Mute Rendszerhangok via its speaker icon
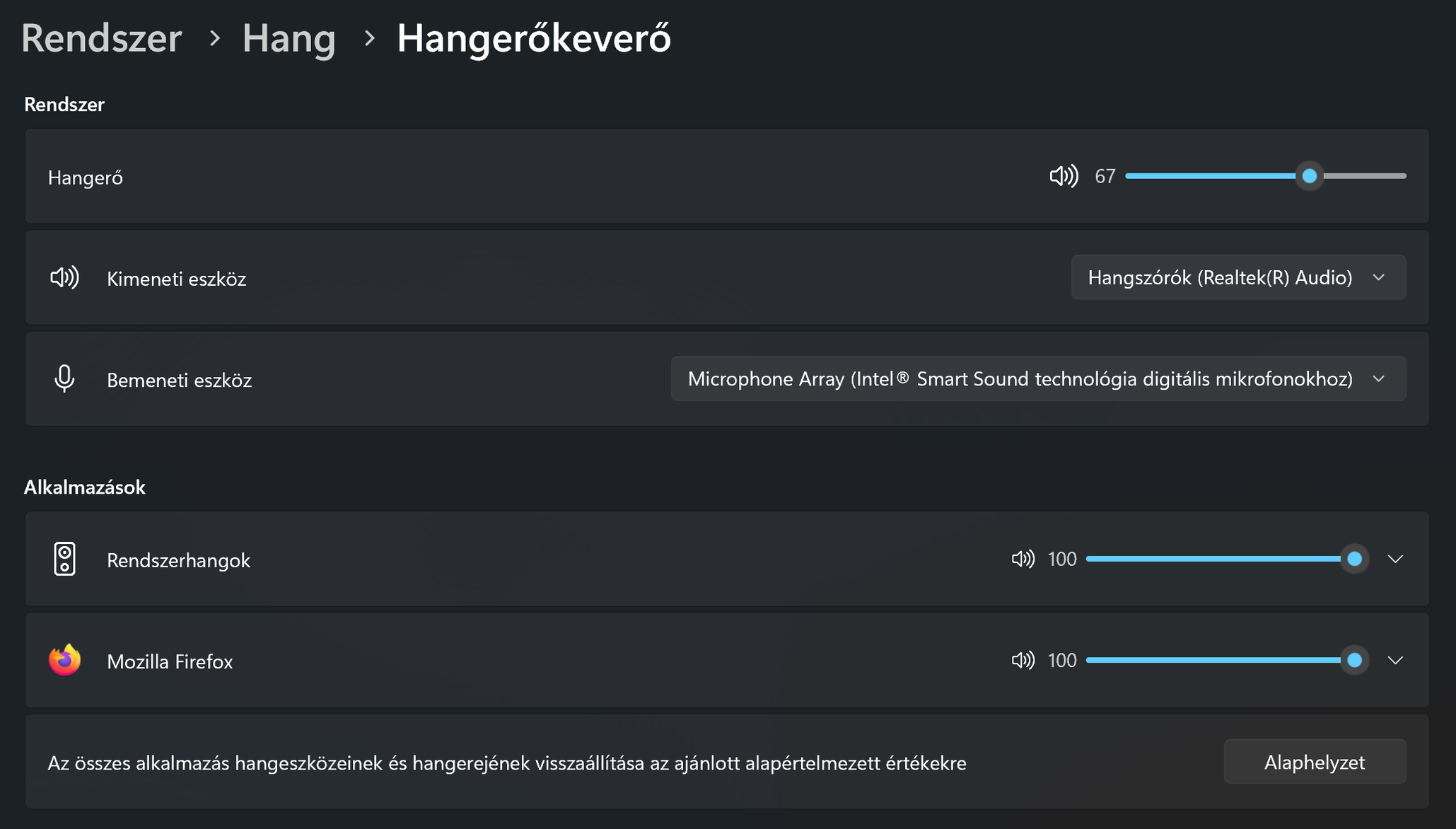 pos(1023,560)
